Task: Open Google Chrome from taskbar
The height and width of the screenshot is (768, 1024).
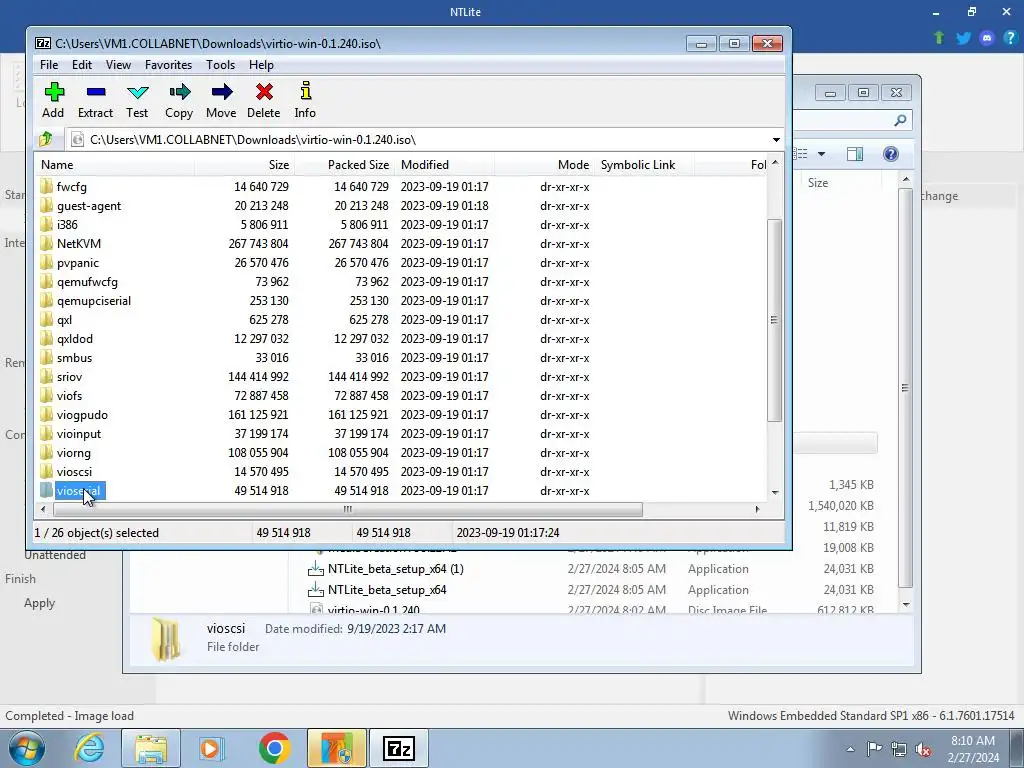Action: 274,748
